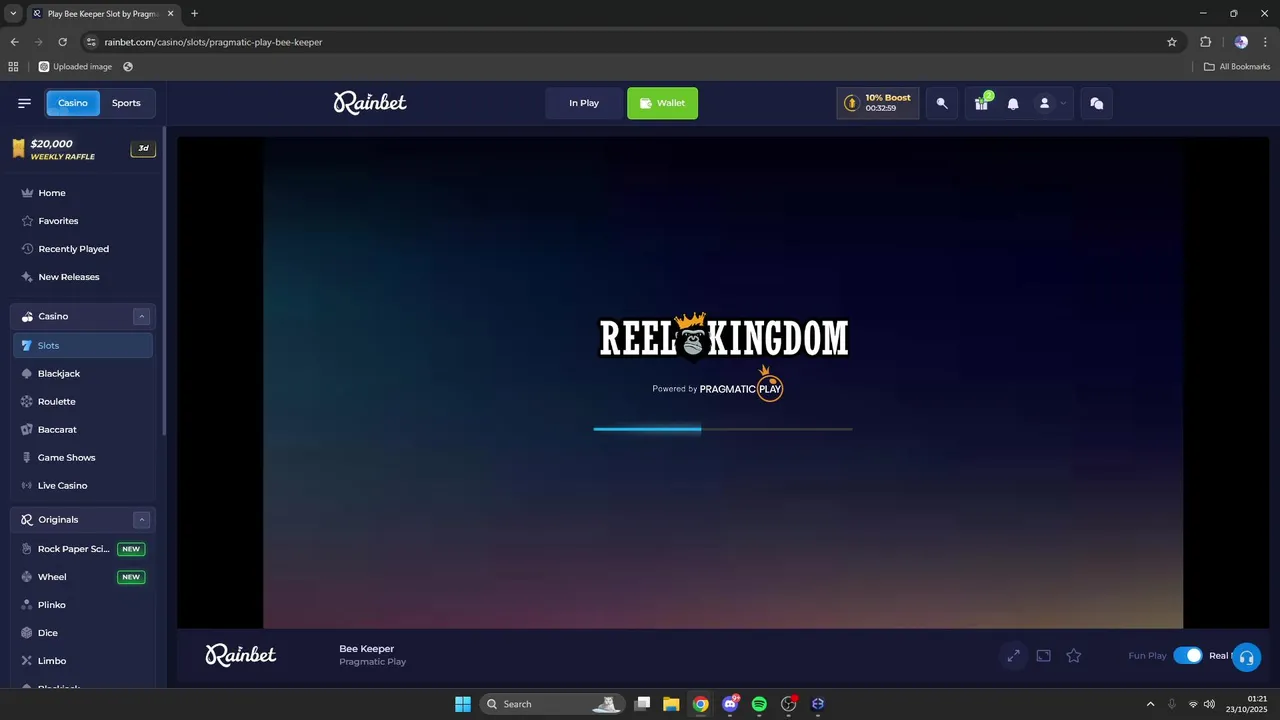The width and height of the screenshot is (1280, 720).
Task: Reload the page in Chrome
Action: pos(62,42)
